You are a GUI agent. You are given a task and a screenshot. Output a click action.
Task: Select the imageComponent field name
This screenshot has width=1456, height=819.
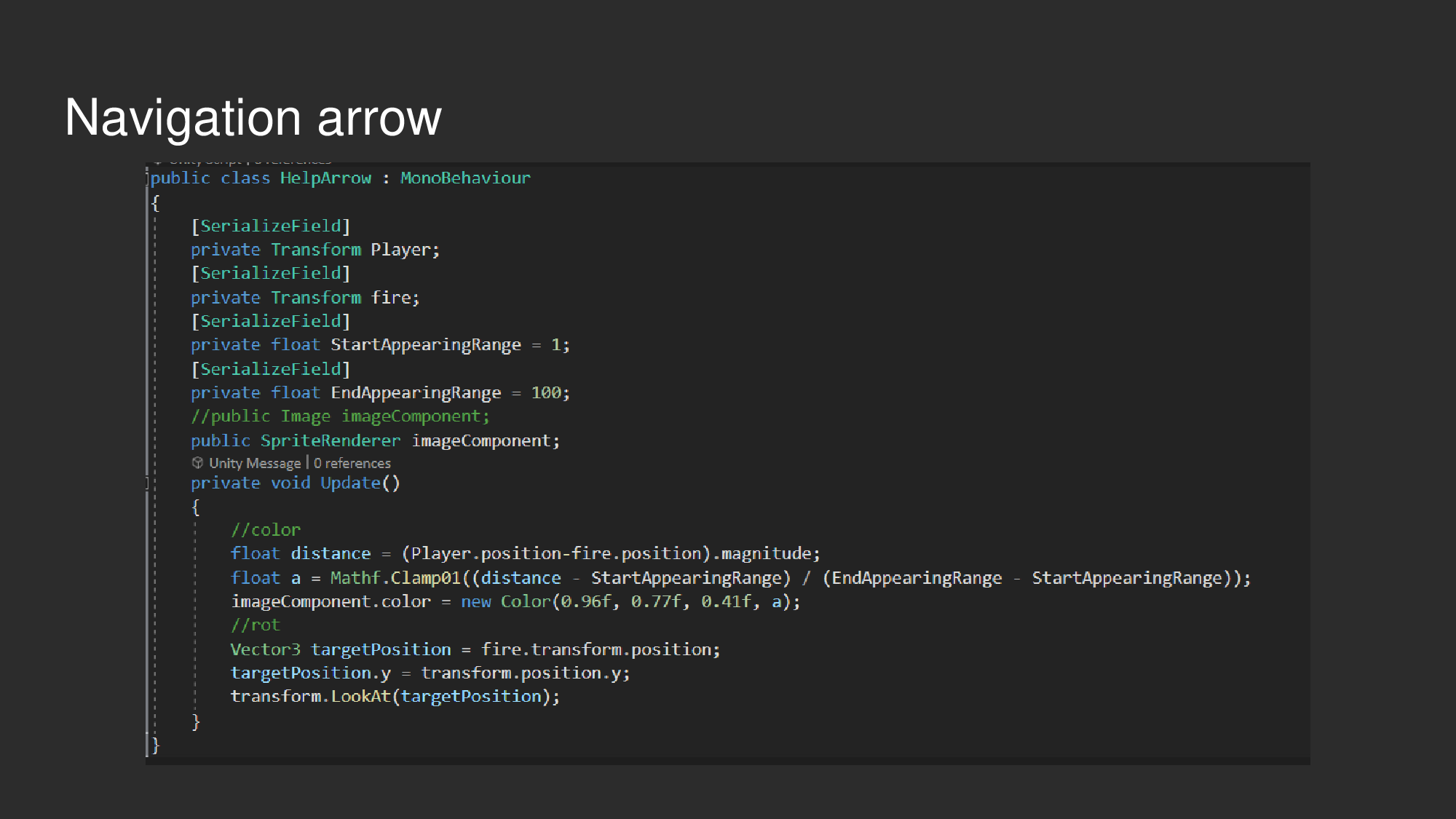483,440
